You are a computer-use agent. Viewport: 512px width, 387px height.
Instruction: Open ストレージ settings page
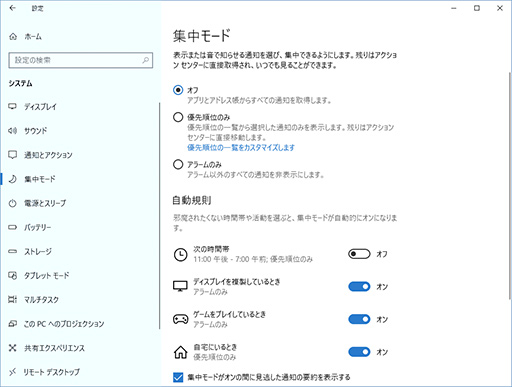[80, 251]
